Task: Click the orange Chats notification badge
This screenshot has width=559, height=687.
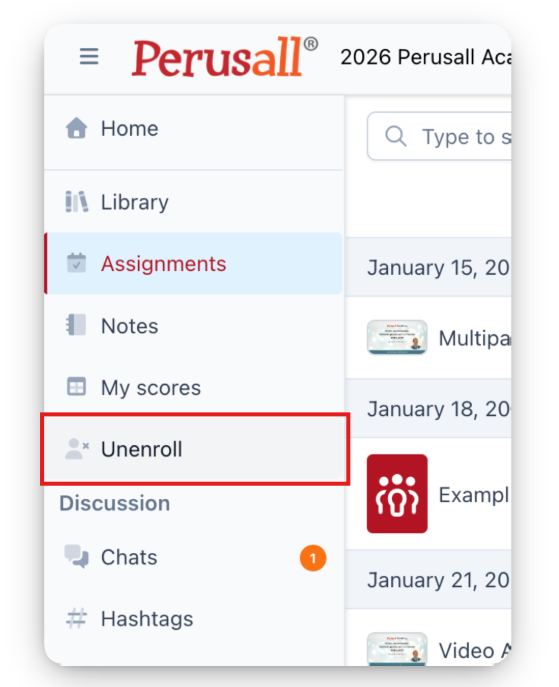Action: (x=313, y=558)
